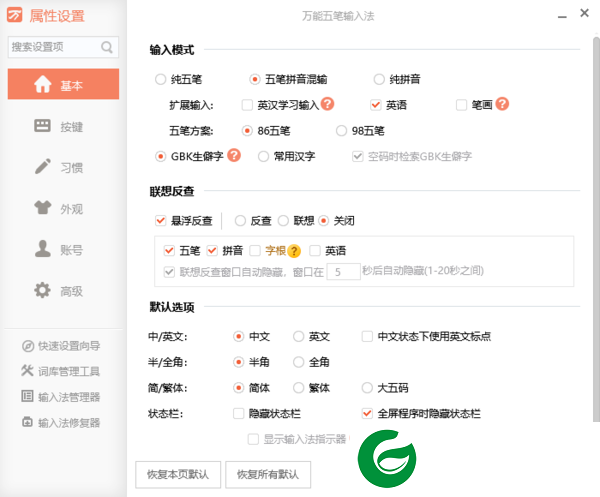Select 全角 width option

pyautogui.click(x=298, y=362)
